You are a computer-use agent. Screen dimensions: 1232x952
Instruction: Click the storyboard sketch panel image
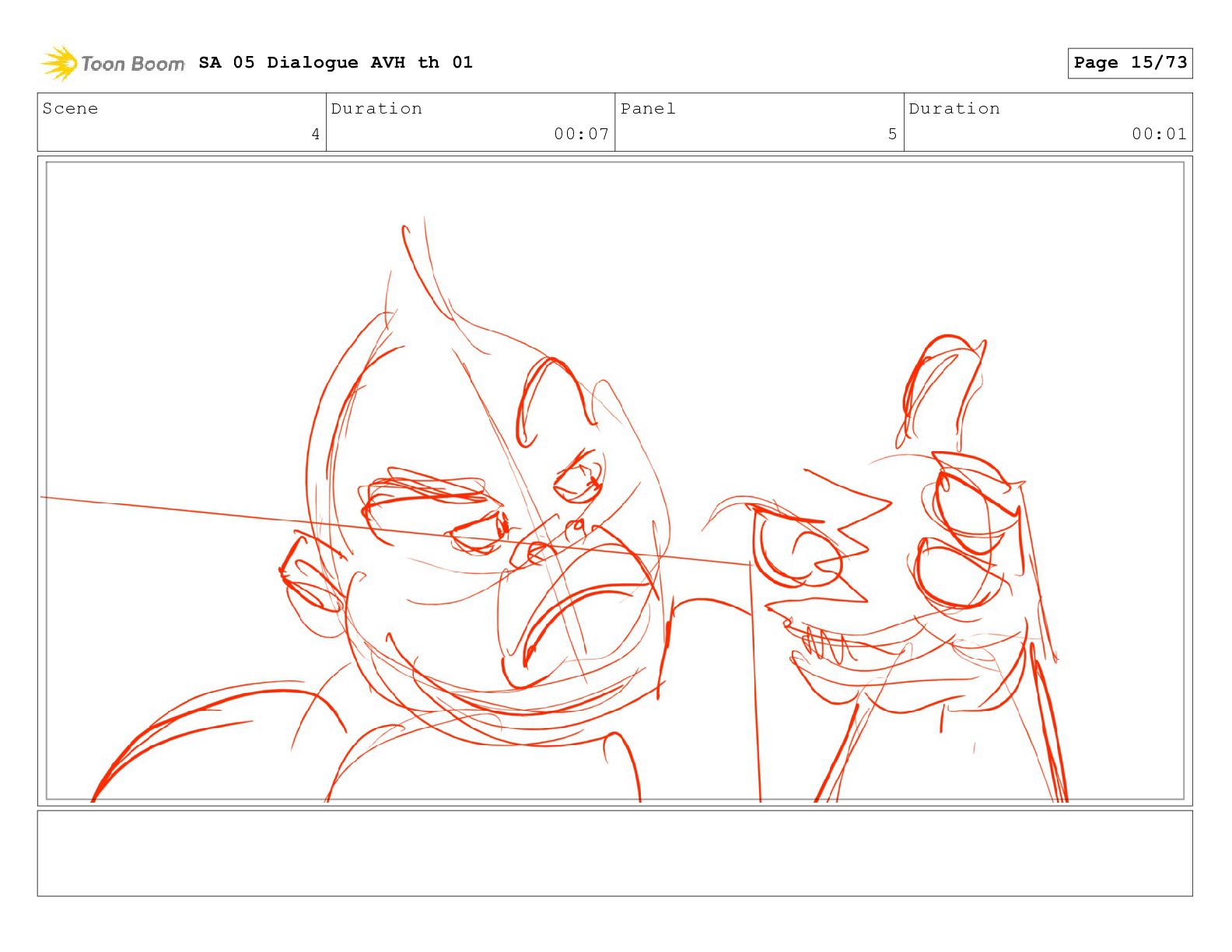point(615,481)
